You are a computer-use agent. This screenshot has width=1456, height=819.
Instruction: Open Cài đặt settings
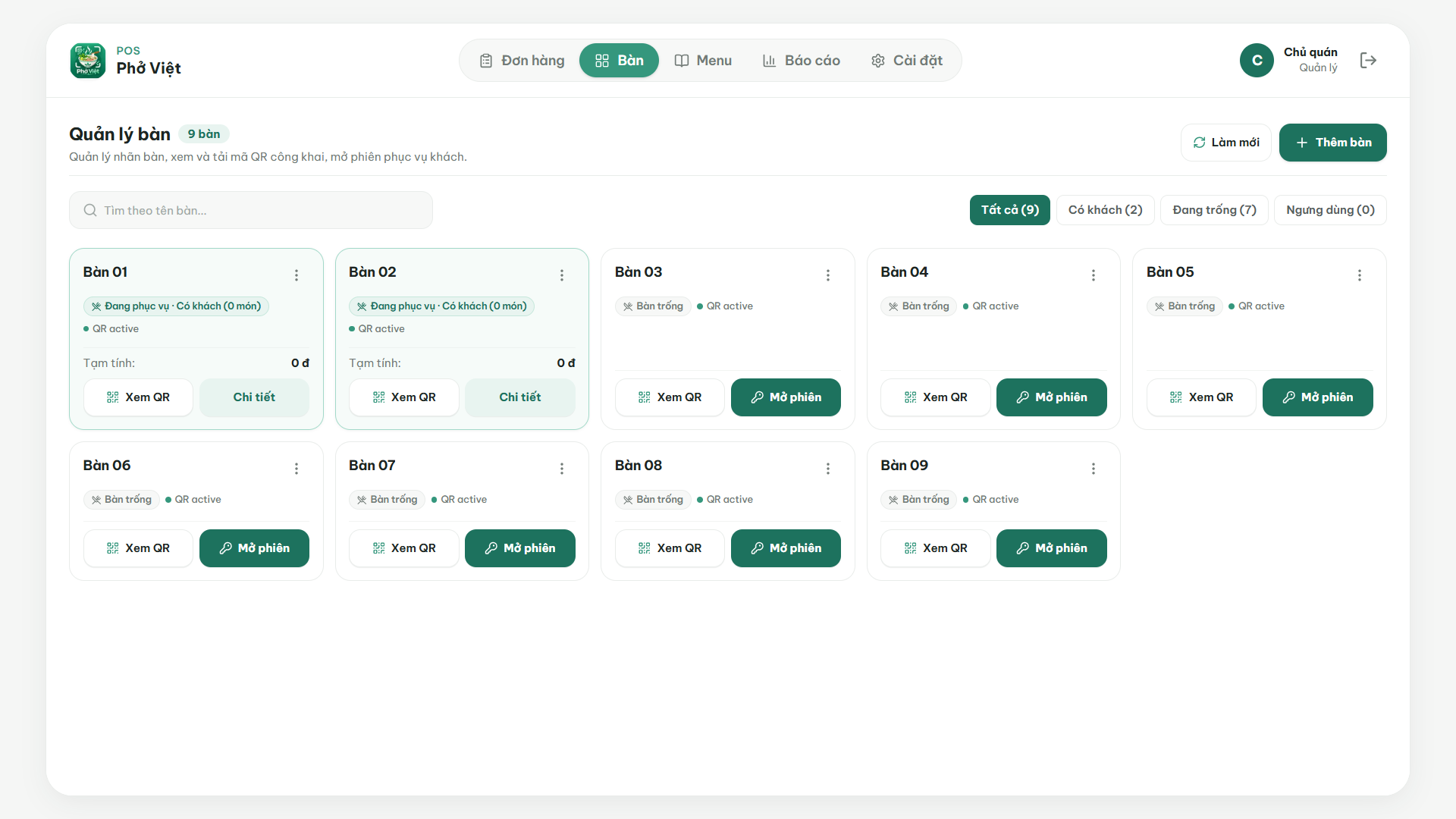point(907,61)
